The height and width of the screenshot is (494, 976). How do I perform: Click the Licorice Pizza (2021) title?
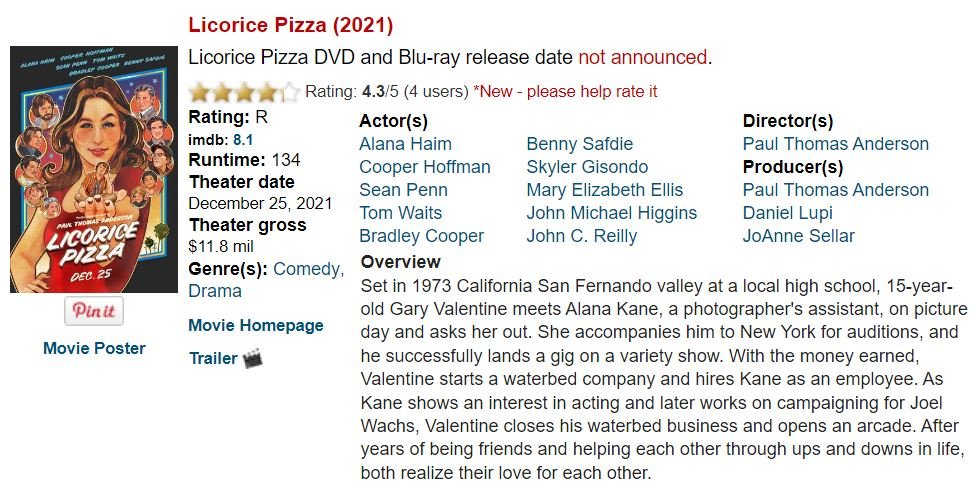point(291,25)
